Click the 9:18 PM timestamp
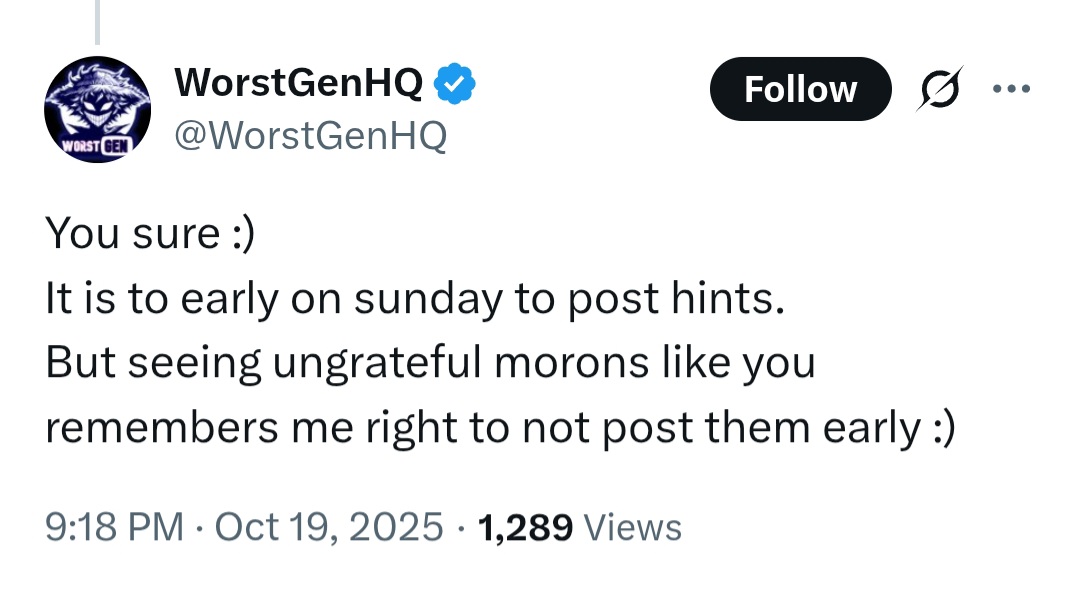 (114, 526)
